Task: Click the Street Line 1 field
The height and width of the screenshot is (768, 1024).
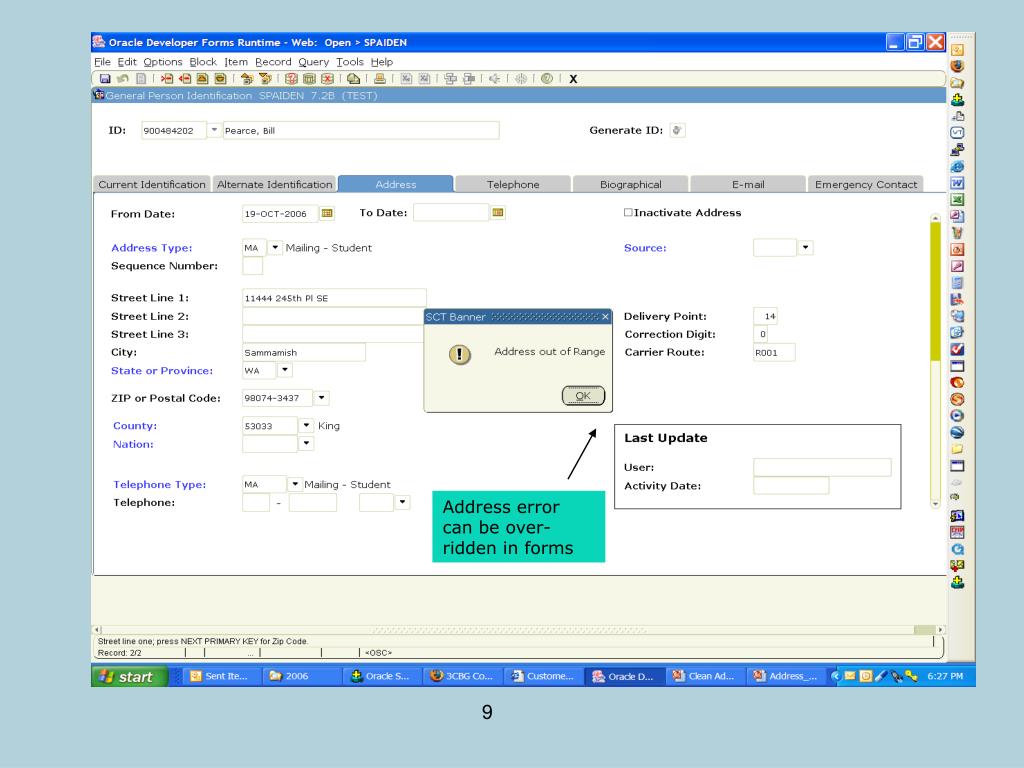Action: tap(334, 298)
